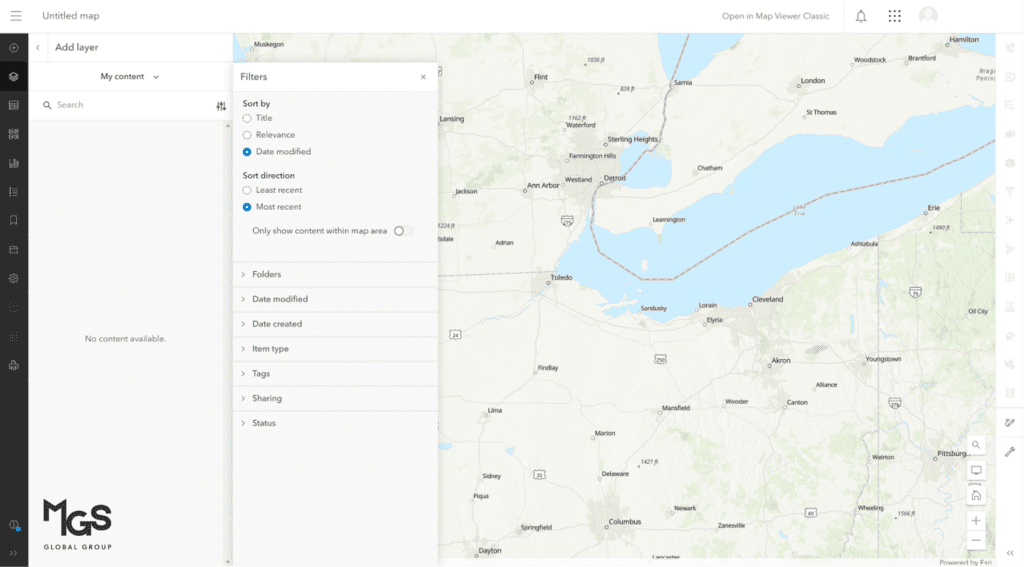The width and height of the screenshot is (1024, 567).
Task: Open the Layers panel in left toolbar
Action: (14, 76)
